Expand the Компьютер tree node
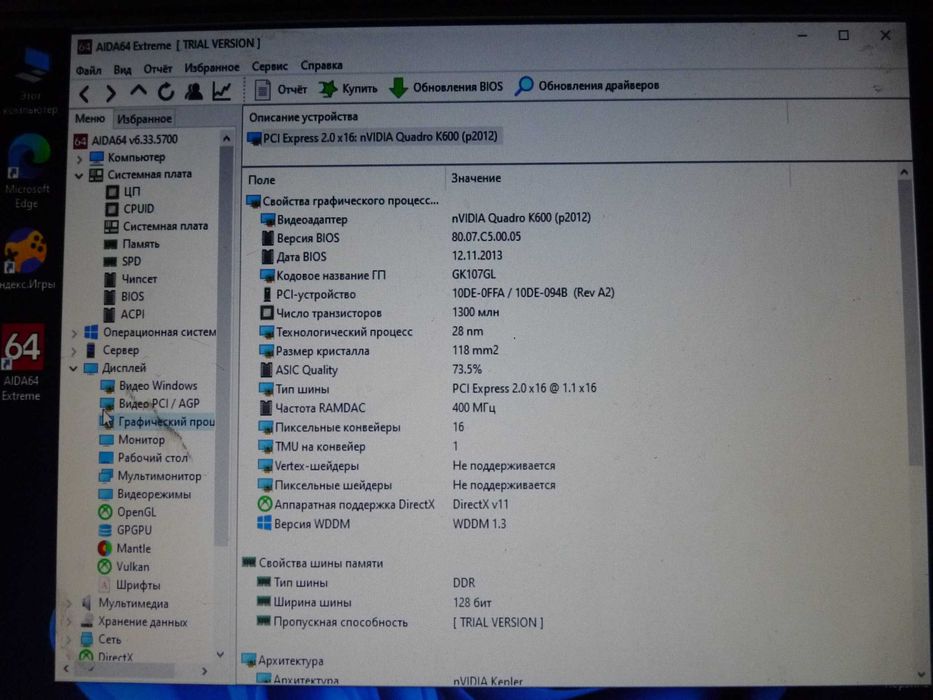This screenshot has width=933, height=700. coord(79,159)
